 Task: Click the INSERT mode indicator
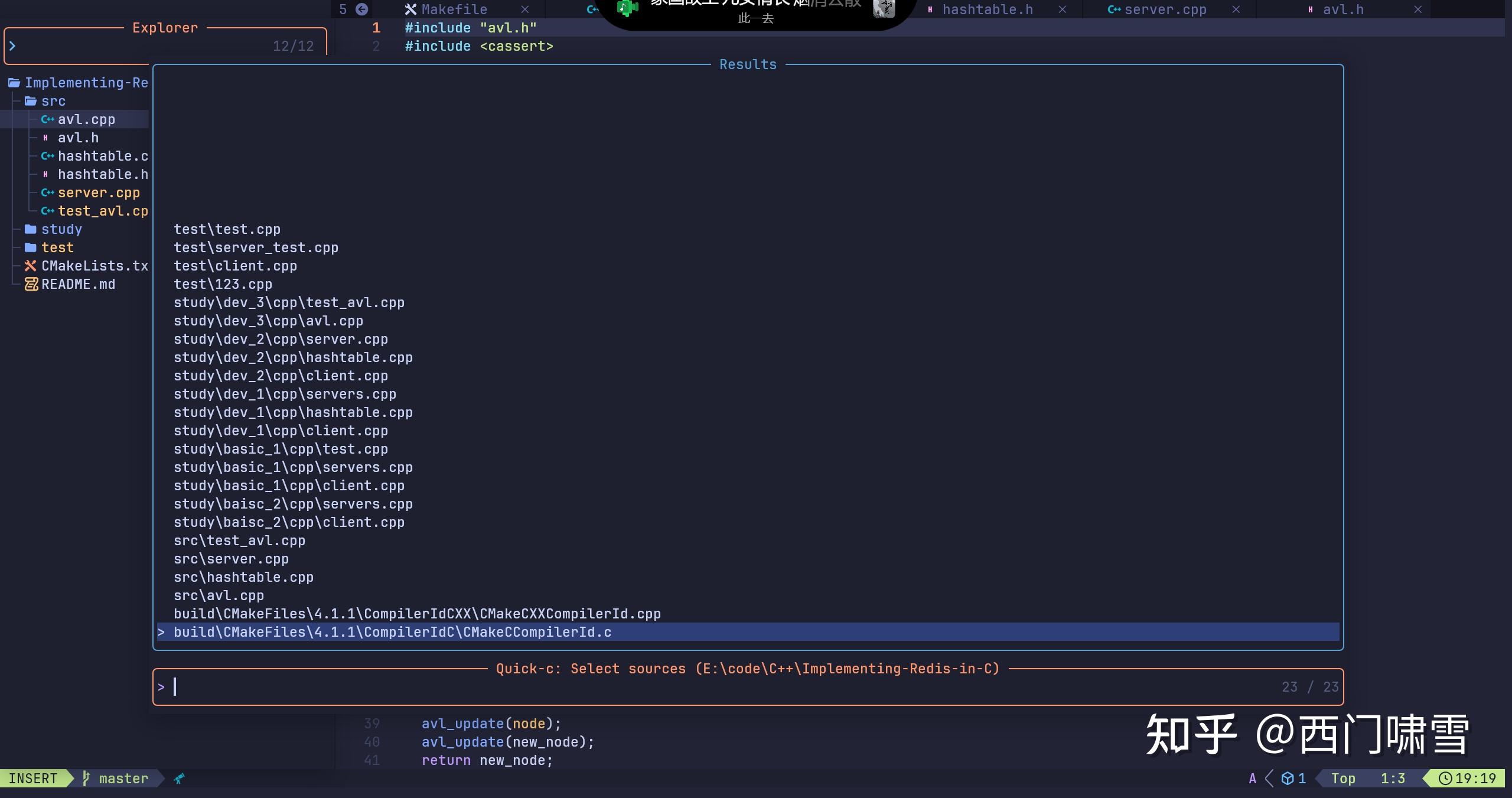(33, 779)
